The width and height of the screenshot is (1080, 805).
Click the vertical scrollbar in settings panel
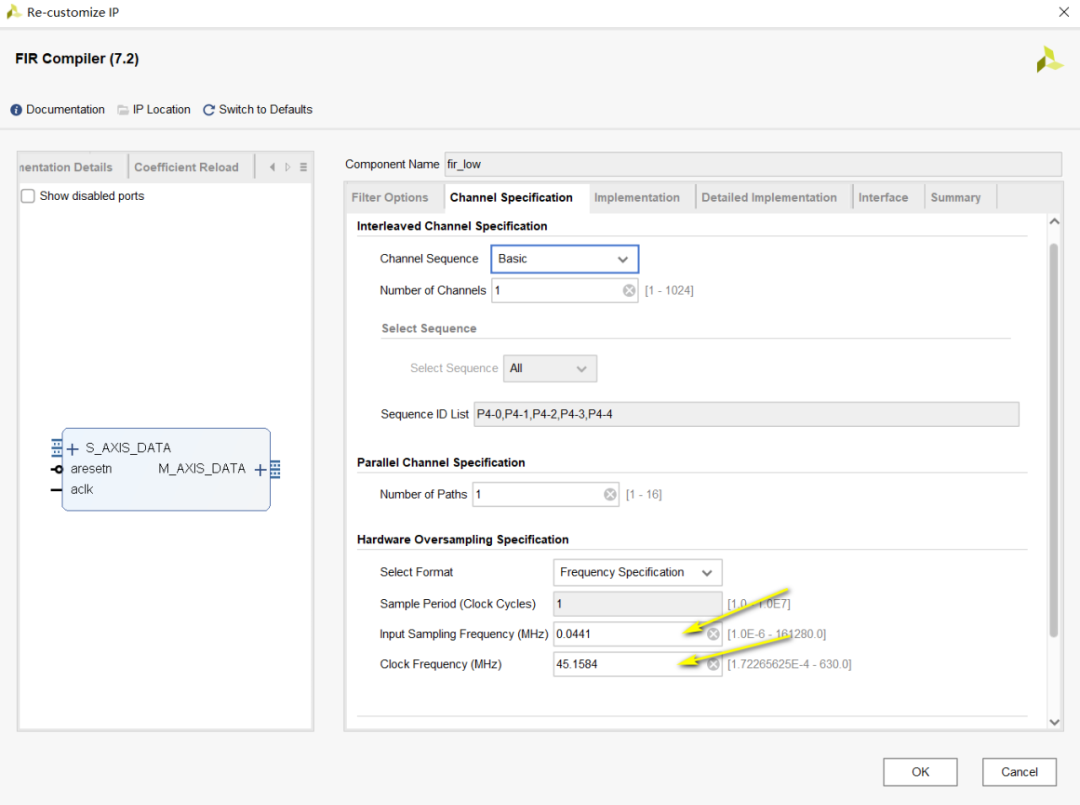[1053, 440]
